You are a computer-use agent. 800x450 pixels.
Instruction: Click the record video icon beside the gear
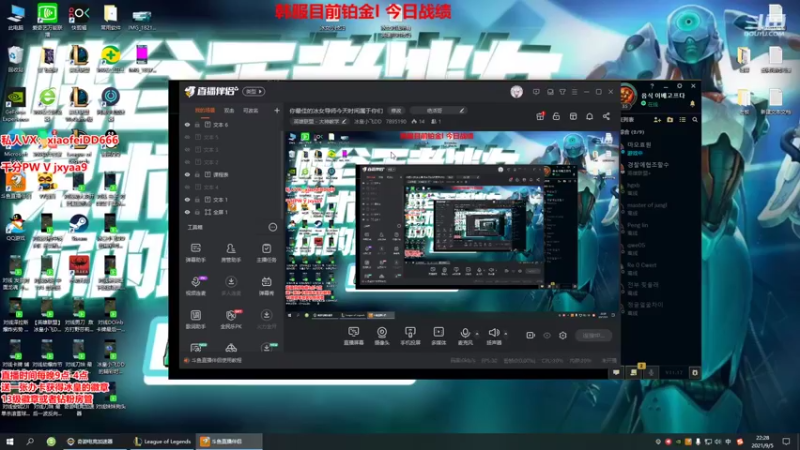[x=531, y=335]
